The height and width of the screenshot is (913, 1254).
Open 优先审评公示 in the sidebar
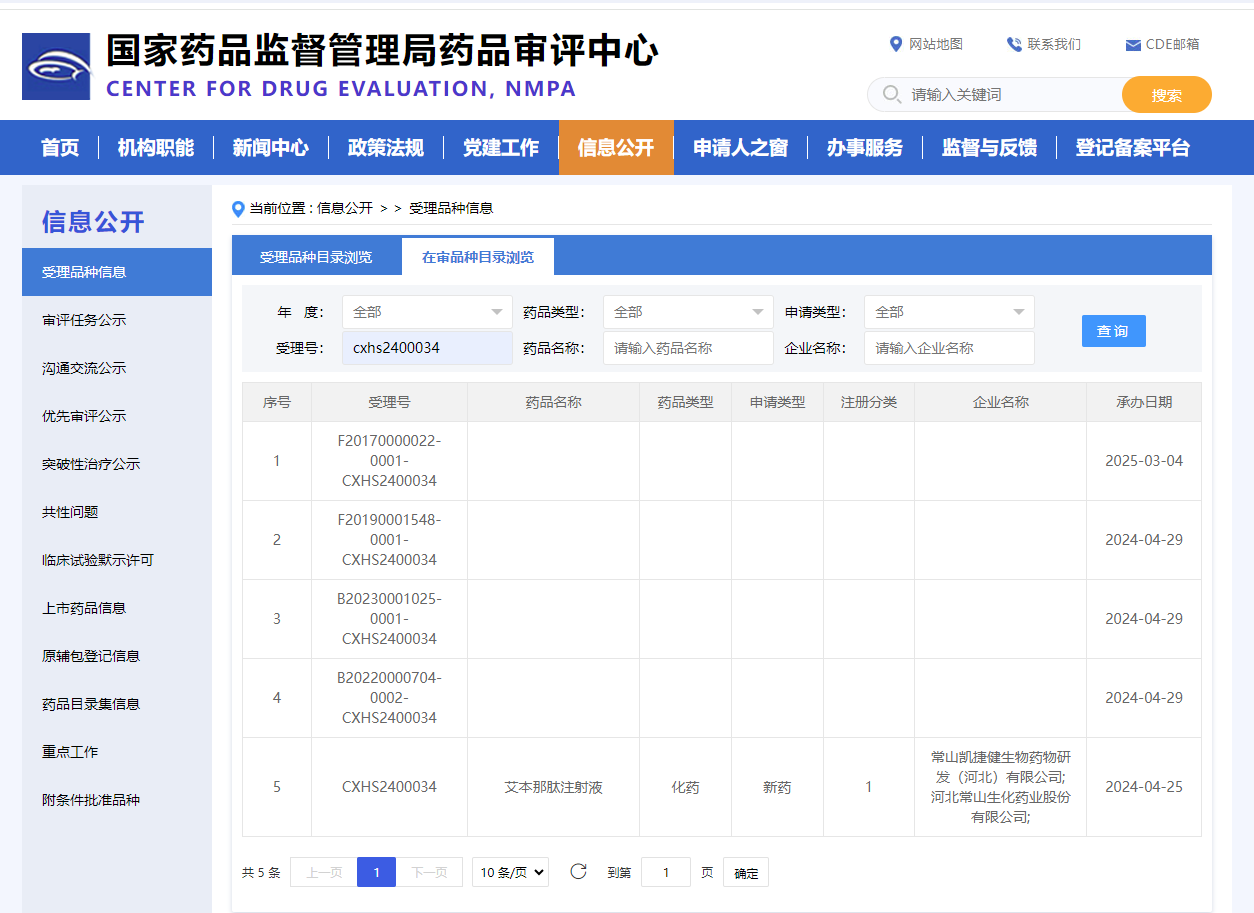click(x=84, y=416)
